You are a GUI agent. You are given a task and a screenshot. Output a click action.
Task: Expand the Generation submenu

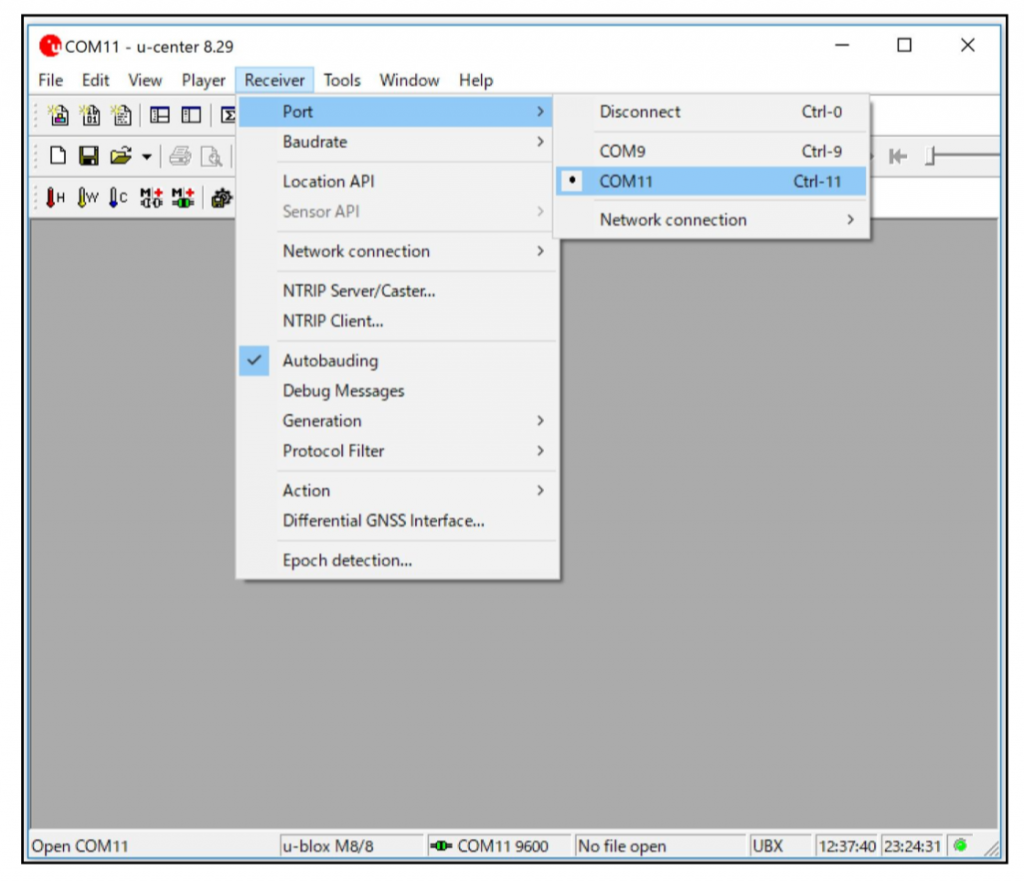[398, 421]
